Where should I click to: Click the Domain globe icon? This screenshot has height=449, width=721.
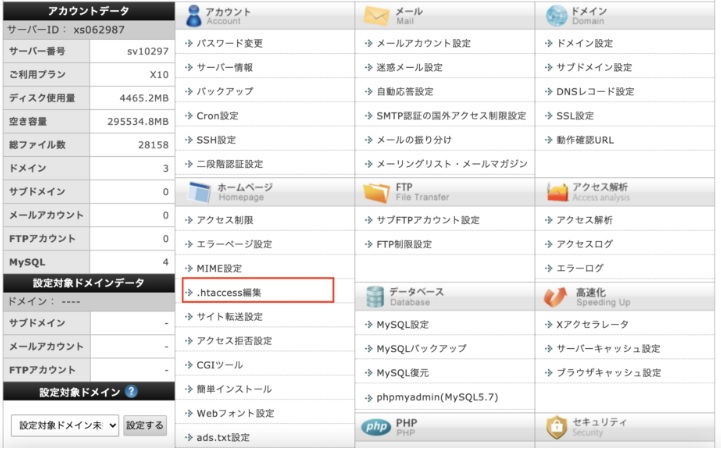point(557,17)
